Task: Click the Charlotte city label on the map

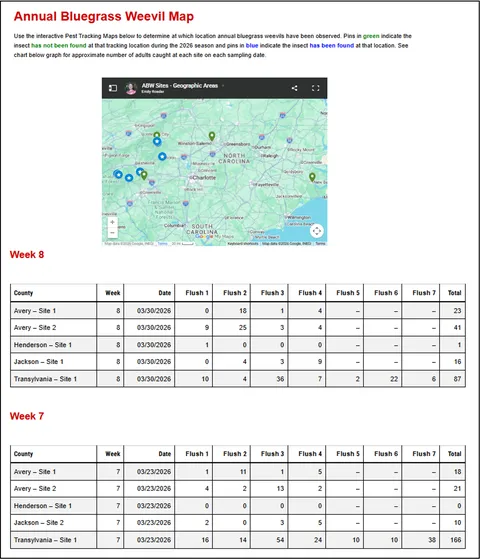Action: click(x=204, y=178)
